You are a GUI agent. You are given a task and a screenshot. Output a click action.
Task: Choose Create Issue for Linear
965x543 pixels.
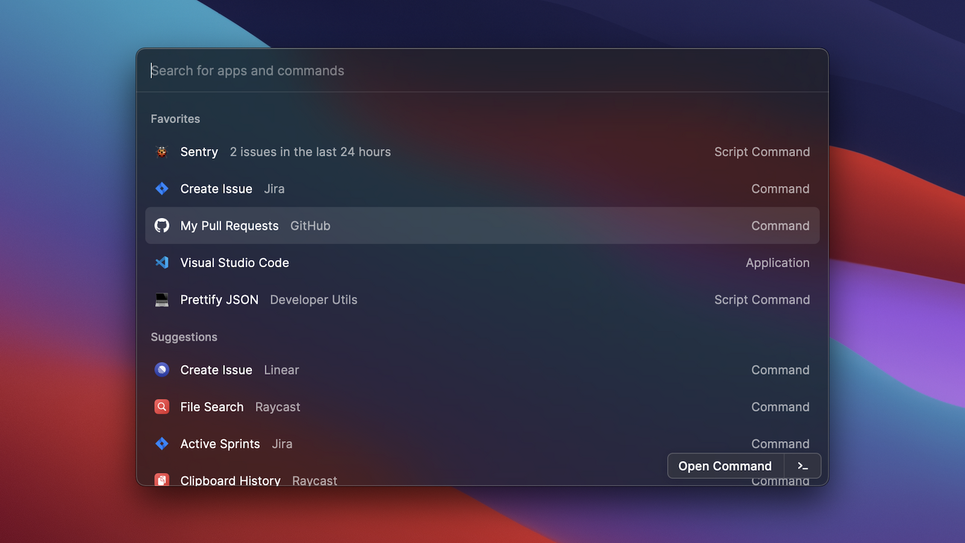(482, 369)
